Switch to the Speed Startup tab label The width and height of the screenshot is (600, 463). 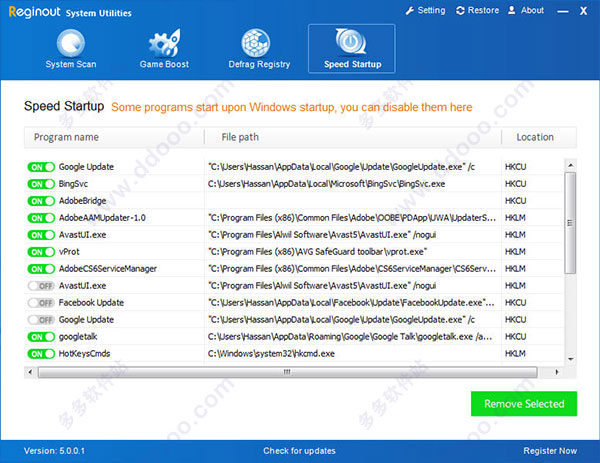[x=352, y=64]
